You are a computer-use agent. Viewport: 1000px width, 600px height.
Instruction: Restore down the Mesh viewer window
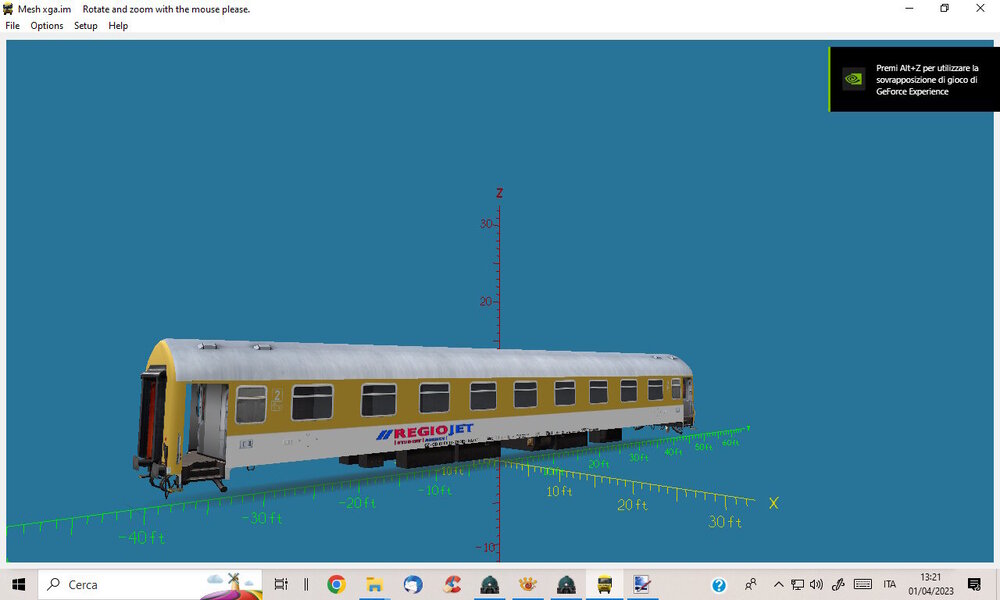click(x=945, y=8)
